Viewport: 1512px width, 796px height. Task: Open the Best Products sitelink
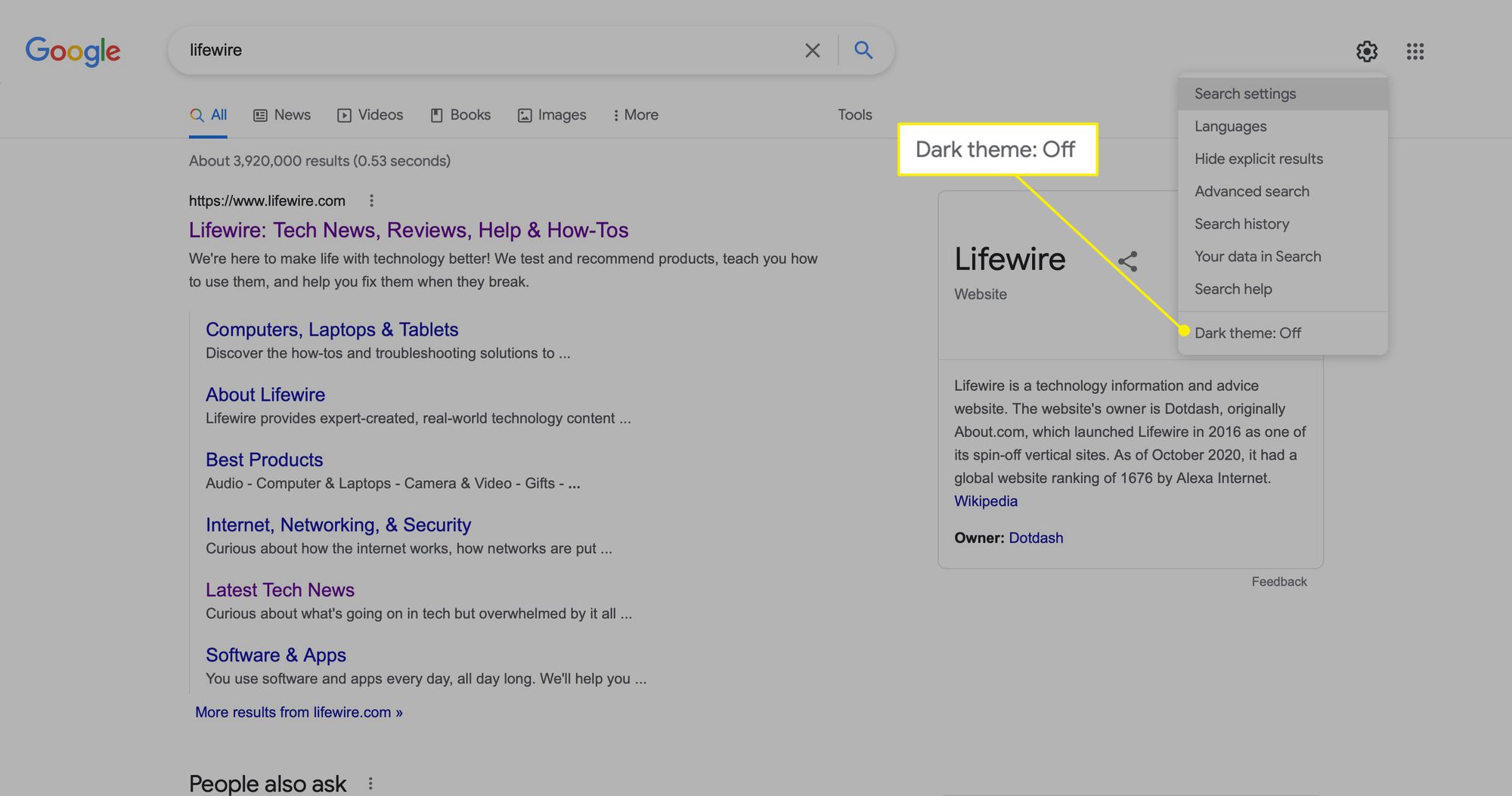[x=265, y=460]
